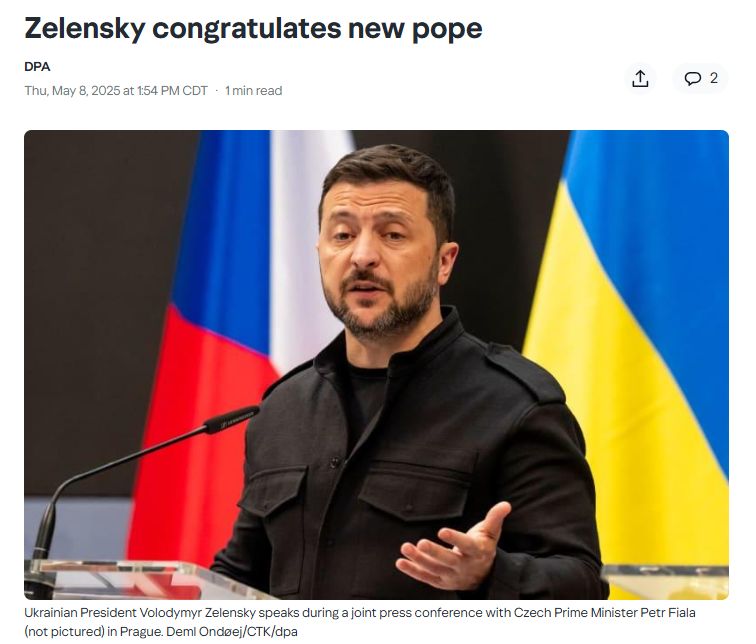The height and width of the screenshot is (644, 756).
Task: Open comments via speech bubble icon
Action: click(x=692, y=78)
